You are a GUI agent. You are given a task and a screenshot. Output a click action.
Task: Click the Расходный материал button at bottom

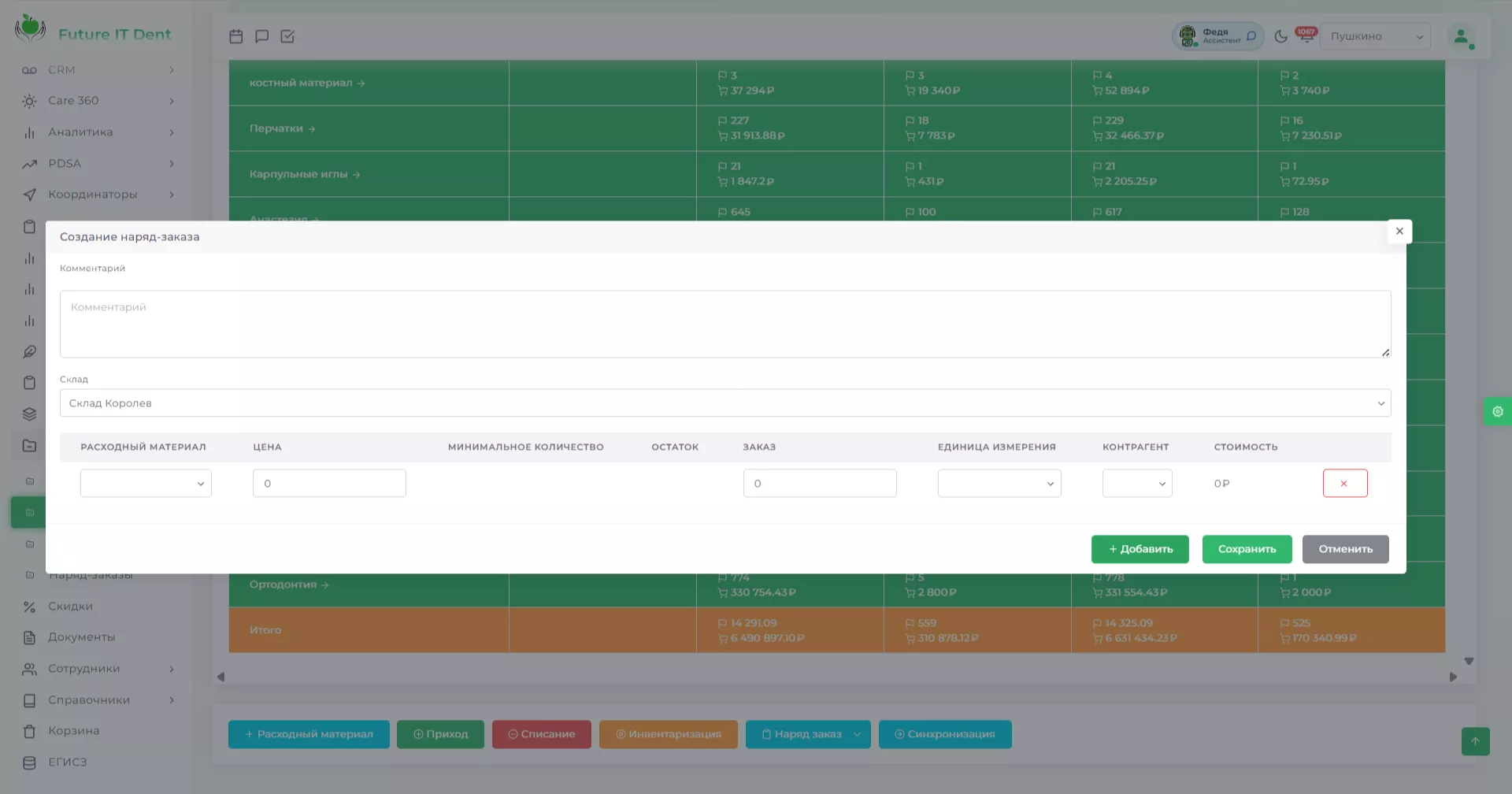click(x=309, y=734)
